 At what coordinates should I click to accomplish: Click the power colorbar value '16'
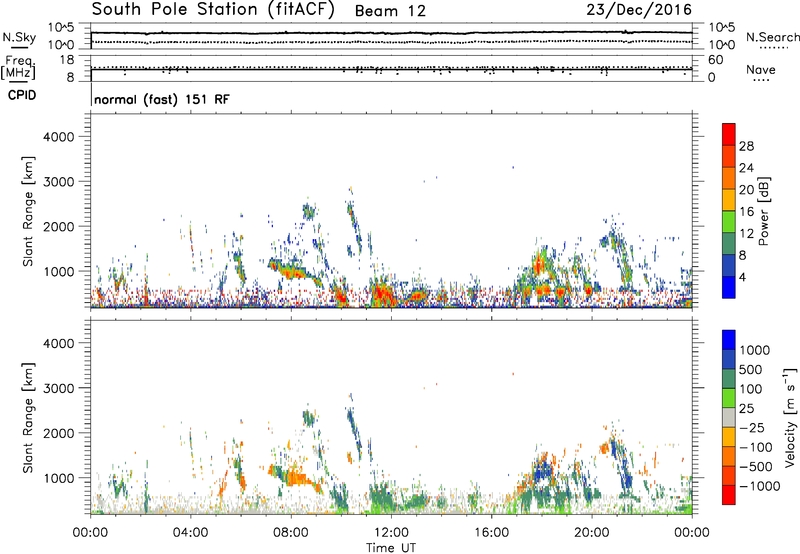tap(746, 212)
